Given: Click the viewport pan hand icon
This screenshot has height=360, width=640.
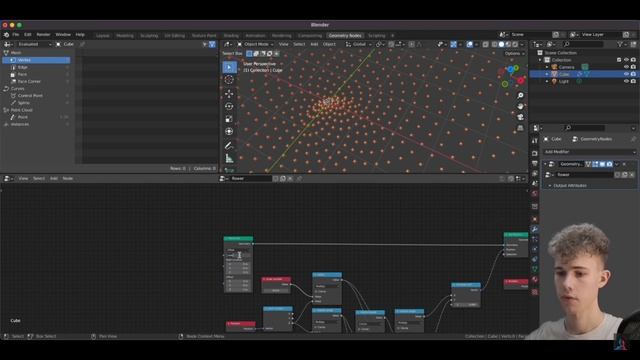Looking at the screenshot, I should [520, 106].
